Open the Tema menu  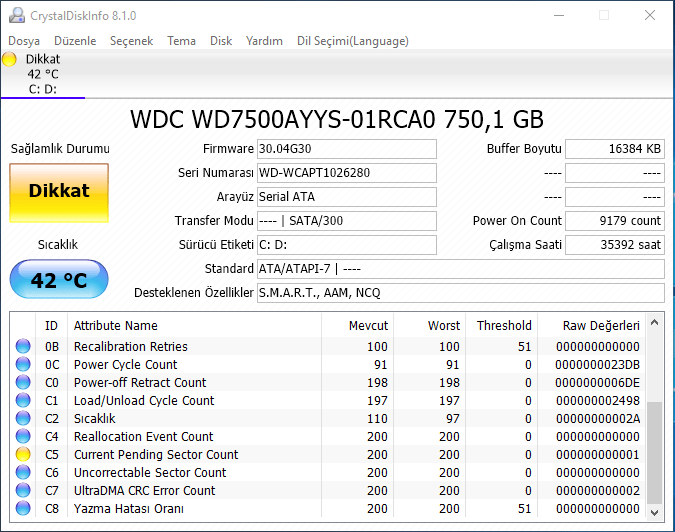pyautogui.click(x=181, y=41)
